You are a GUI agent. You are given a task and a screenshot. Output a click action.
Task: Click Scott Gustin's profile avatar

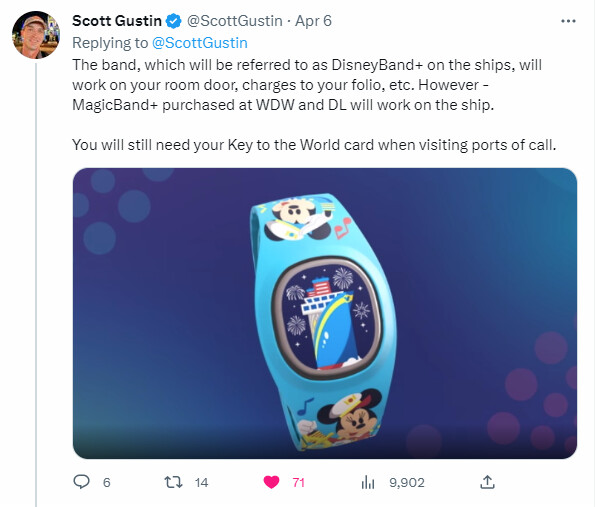point(36,35)
